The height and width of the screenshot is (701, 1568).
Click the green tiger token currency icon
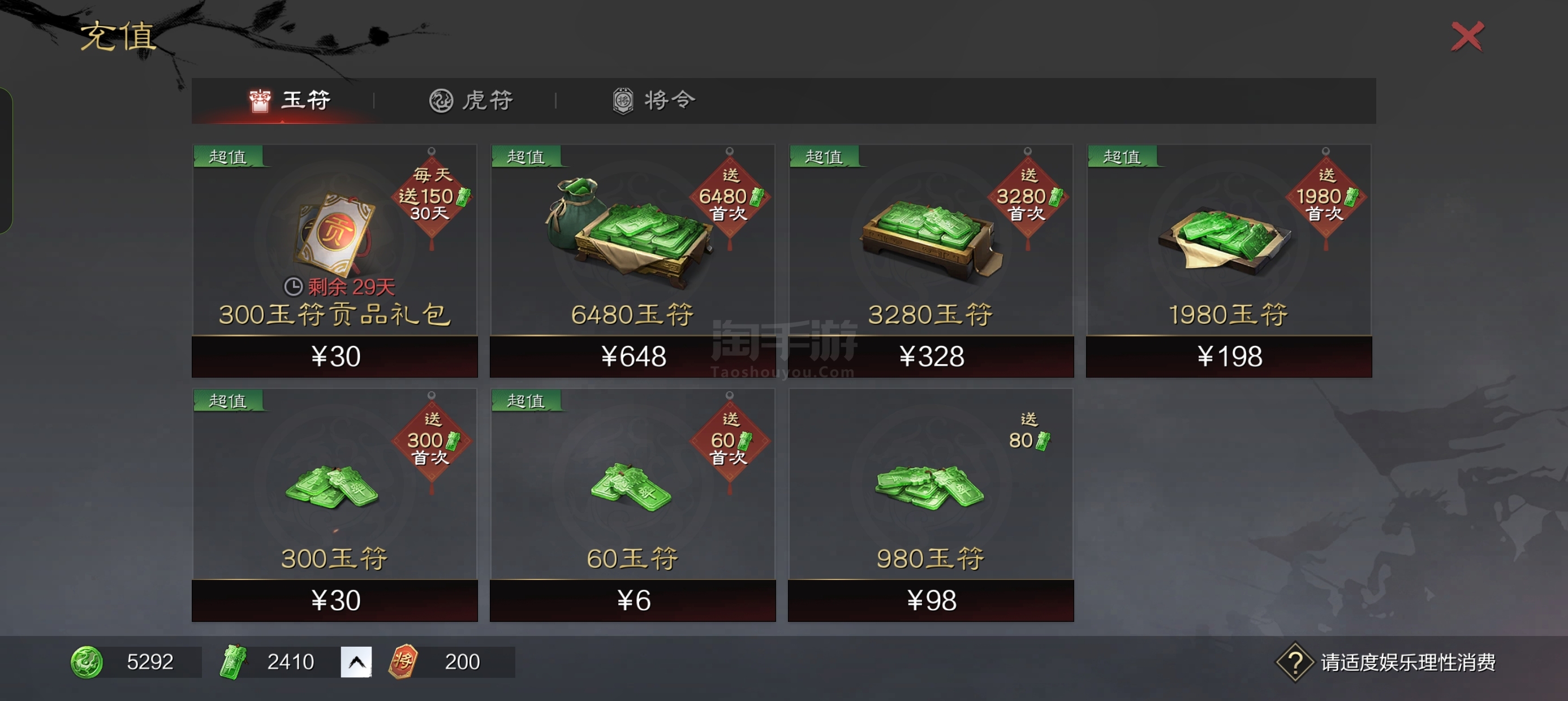[x=87, y=662]
